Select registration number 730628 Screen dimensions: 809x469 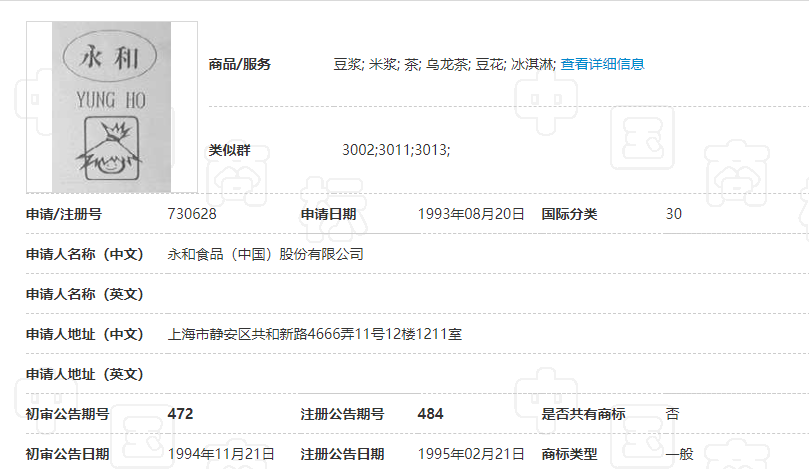(x=192, y=214)
